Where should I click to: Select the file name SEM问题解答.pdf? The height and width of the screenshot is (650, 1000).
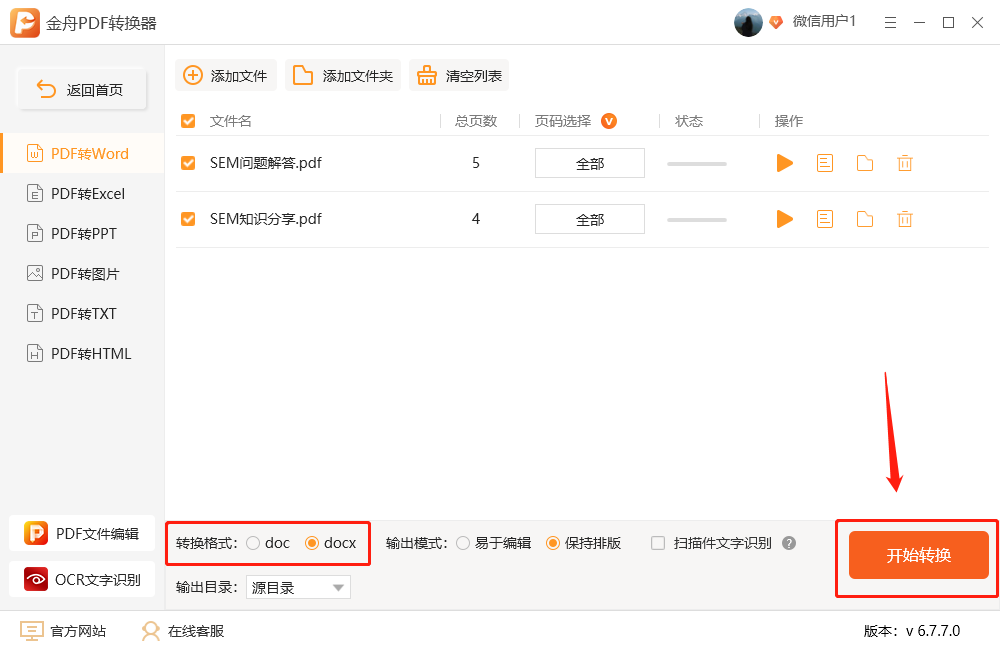(266, 163)
